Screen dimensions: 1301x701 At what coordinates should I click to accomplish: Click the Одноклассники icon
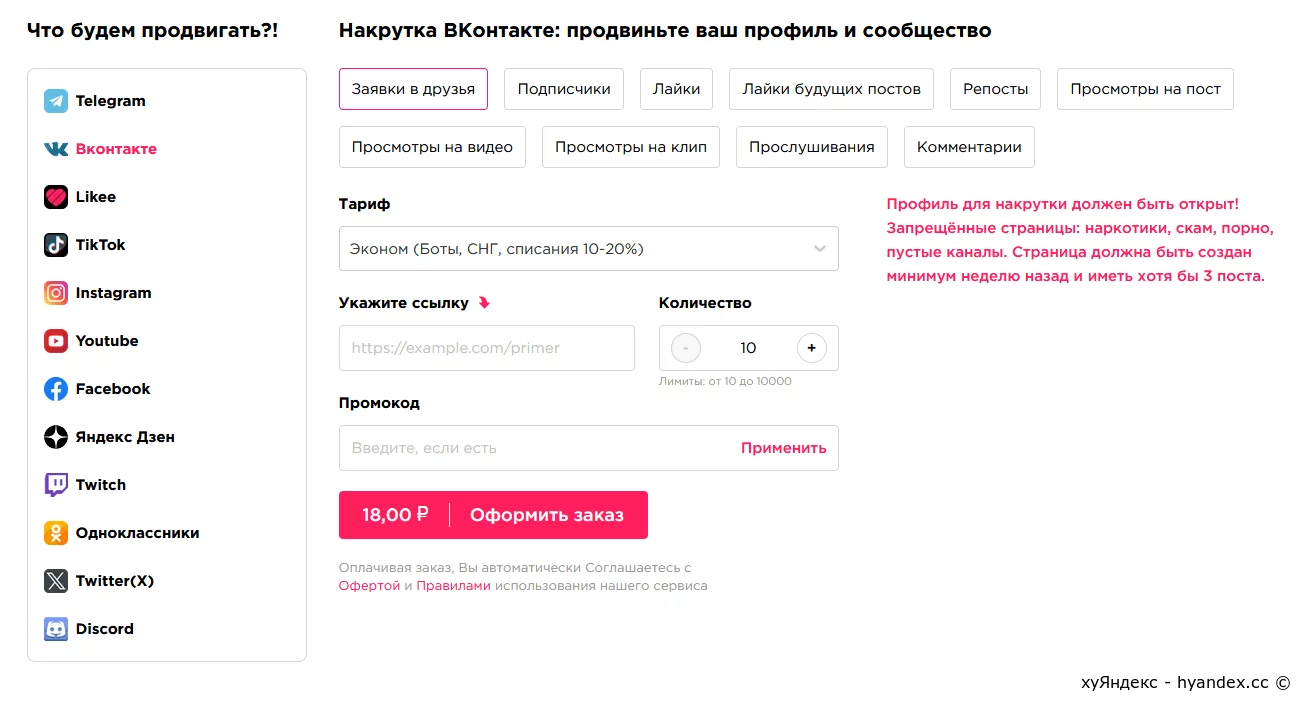coord(56,533)
